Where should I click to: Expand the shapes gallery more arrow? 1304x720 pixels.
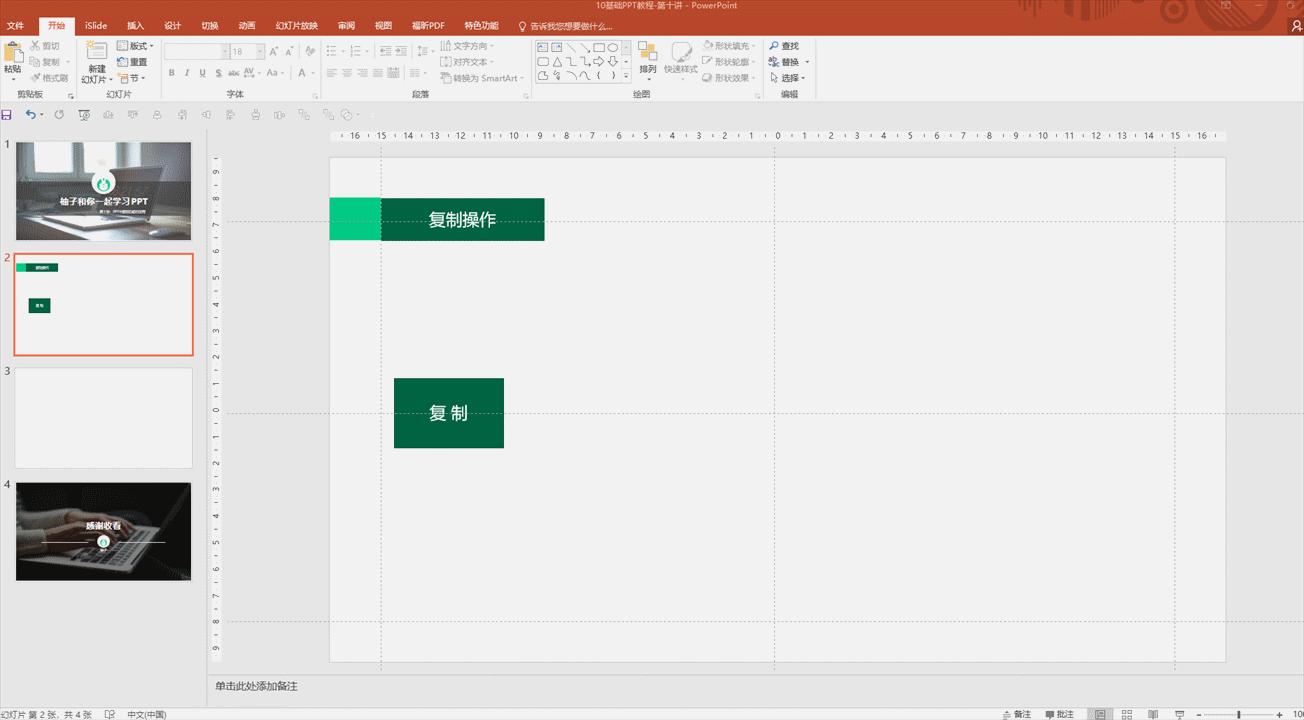click(627, 76)
